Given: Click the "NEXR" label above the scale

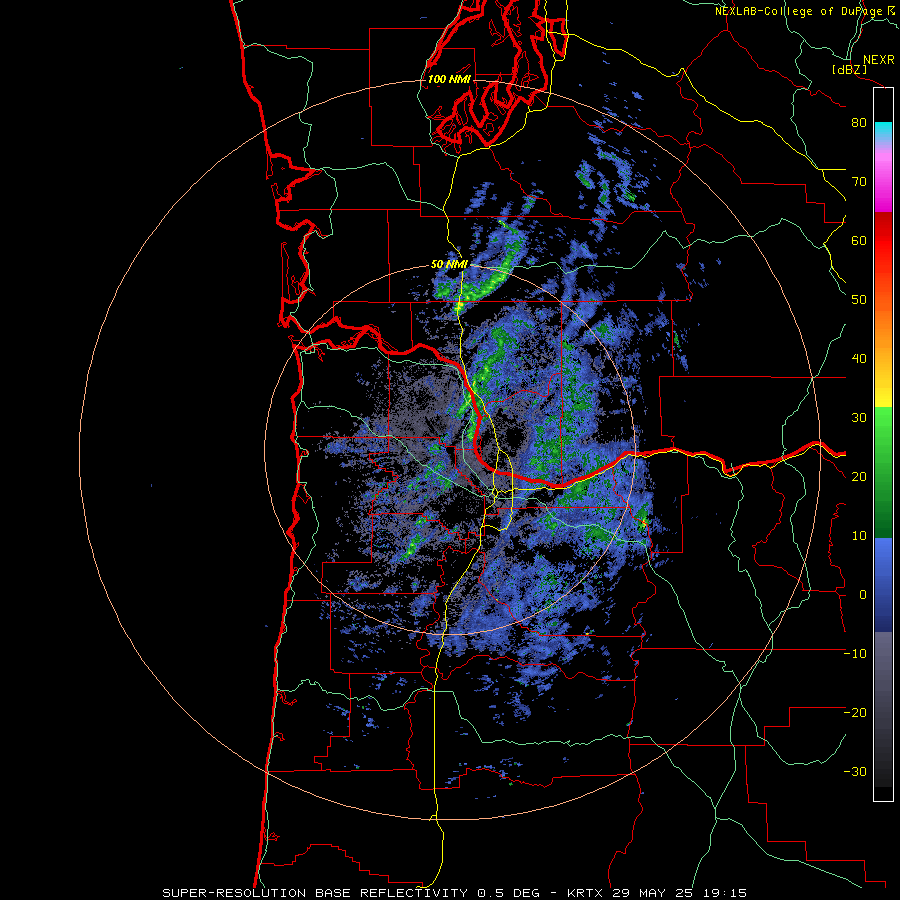Looking at the screenshot, I should pos(879,60).
